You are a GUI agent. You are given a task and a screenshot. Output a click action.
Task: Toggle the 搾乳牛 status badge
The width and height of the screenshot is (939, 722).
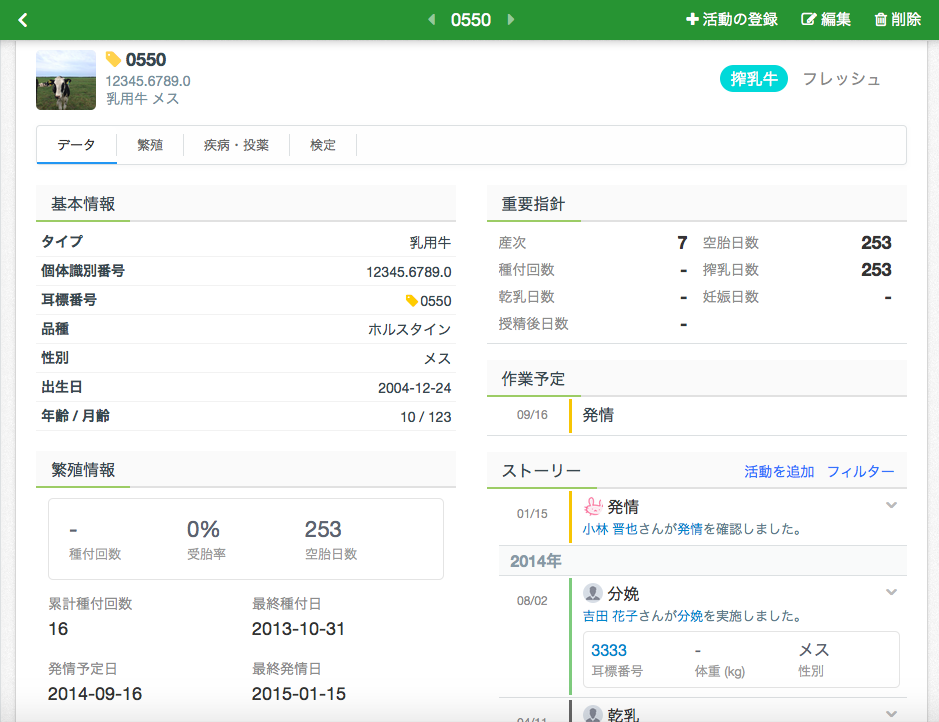[x=754, y=79]
